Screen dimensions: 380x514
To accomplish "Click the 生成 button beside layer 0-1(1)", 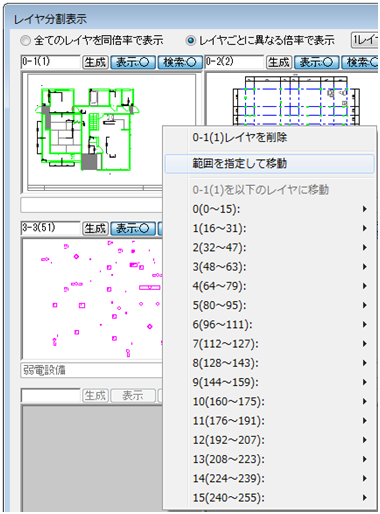I will pos(95,62).
